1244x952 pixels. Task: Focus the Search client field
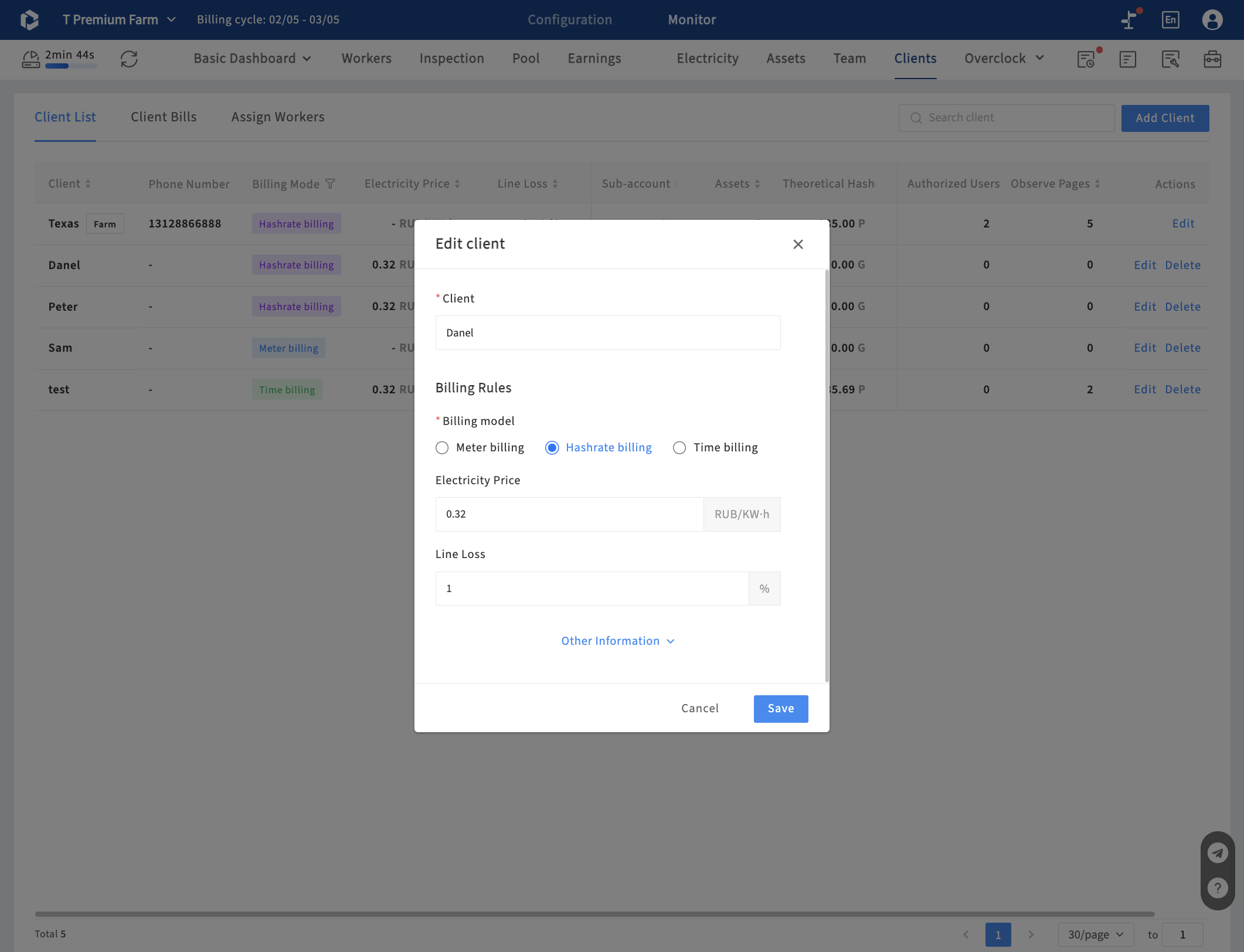coord(1007,118)
